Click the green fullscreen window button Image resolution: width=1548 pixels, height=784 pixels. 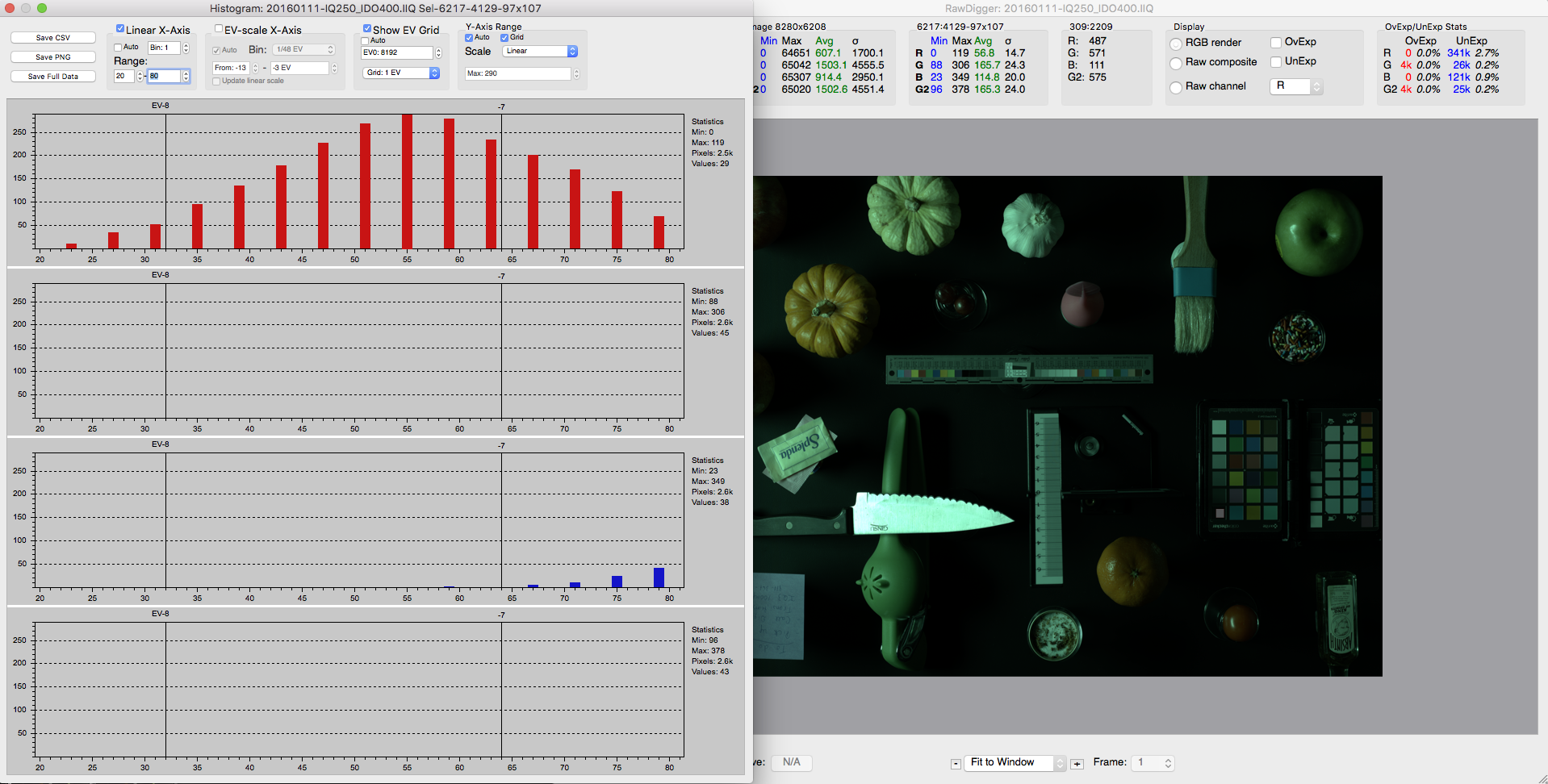[x=42, y=8]
